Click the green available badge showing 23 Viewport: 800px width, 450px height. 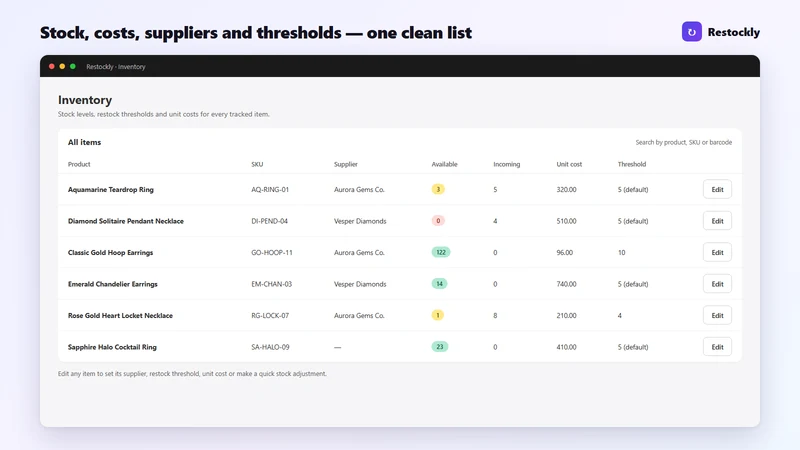tap(440, 346)
